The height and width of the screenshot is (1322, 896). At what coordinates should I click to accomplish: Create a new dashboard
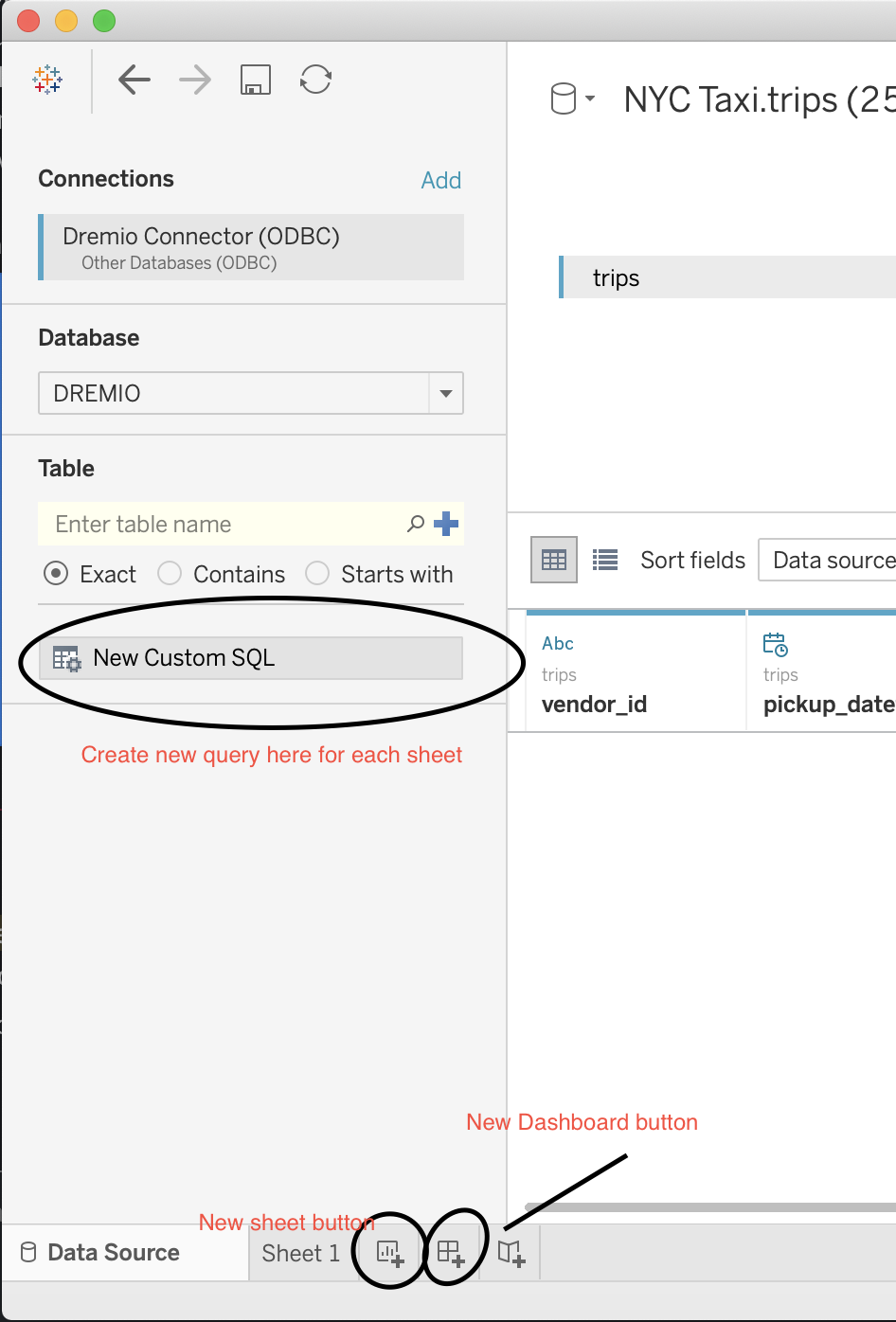[x=451, y=1253]
